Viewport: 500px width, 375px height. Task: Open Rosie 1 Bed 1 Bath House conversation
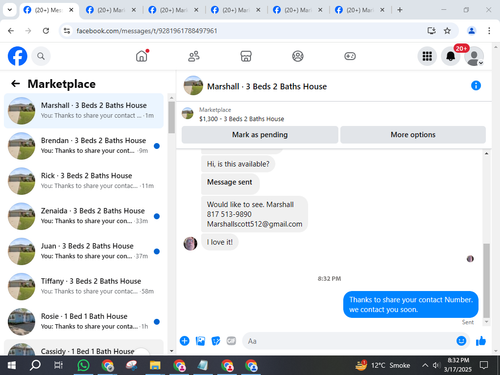[x=84, y=322]
